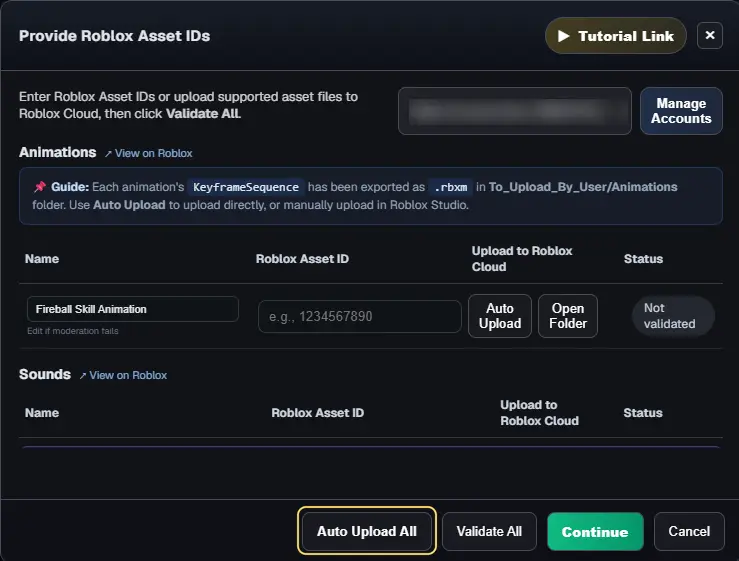
Task: Click Sounds table Status column header
Action: [643, 413]
